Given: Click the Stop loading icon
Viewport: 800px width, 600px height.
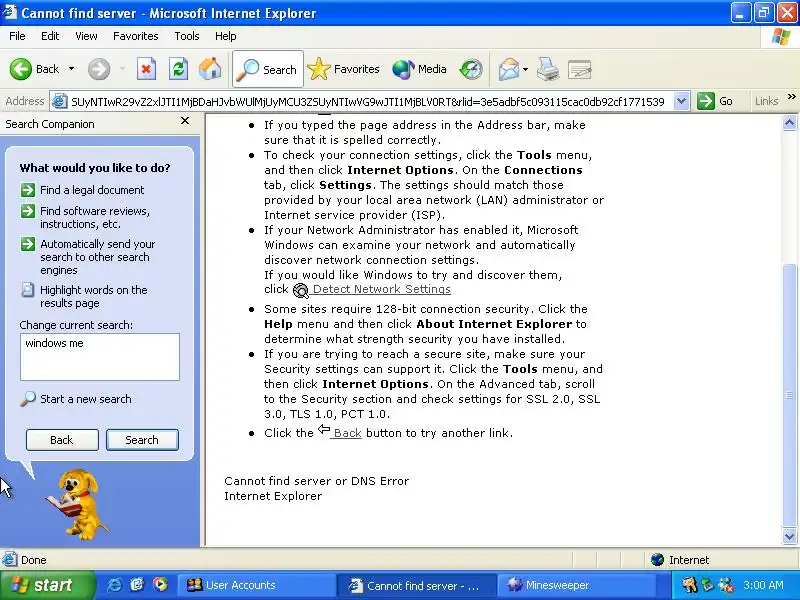Looking at the screenshot, I should pyautogui.click(x=146, y=69).
